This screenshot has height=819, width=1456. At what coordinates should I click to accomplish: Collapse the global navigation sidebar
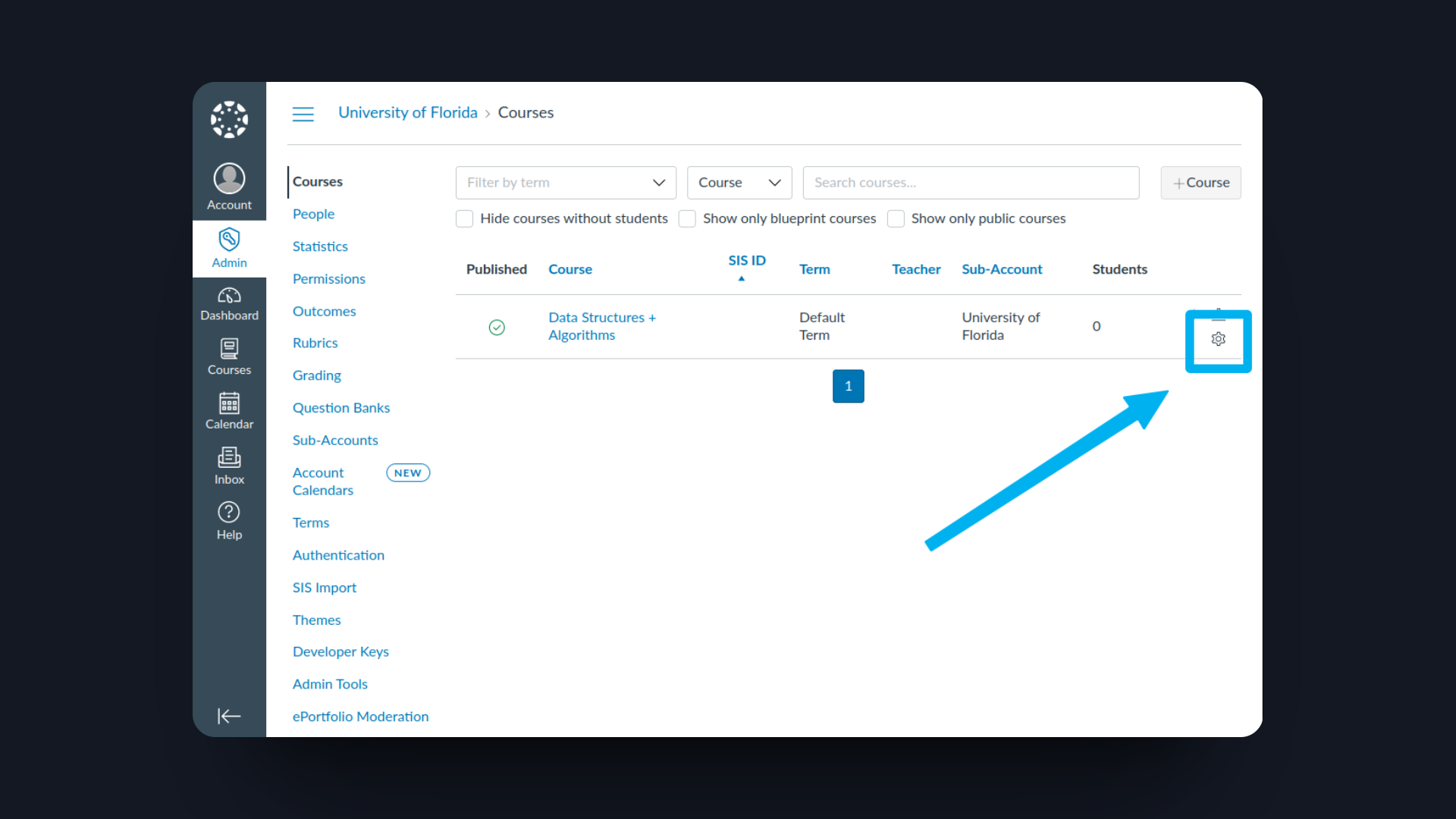[x=229, y=716]
